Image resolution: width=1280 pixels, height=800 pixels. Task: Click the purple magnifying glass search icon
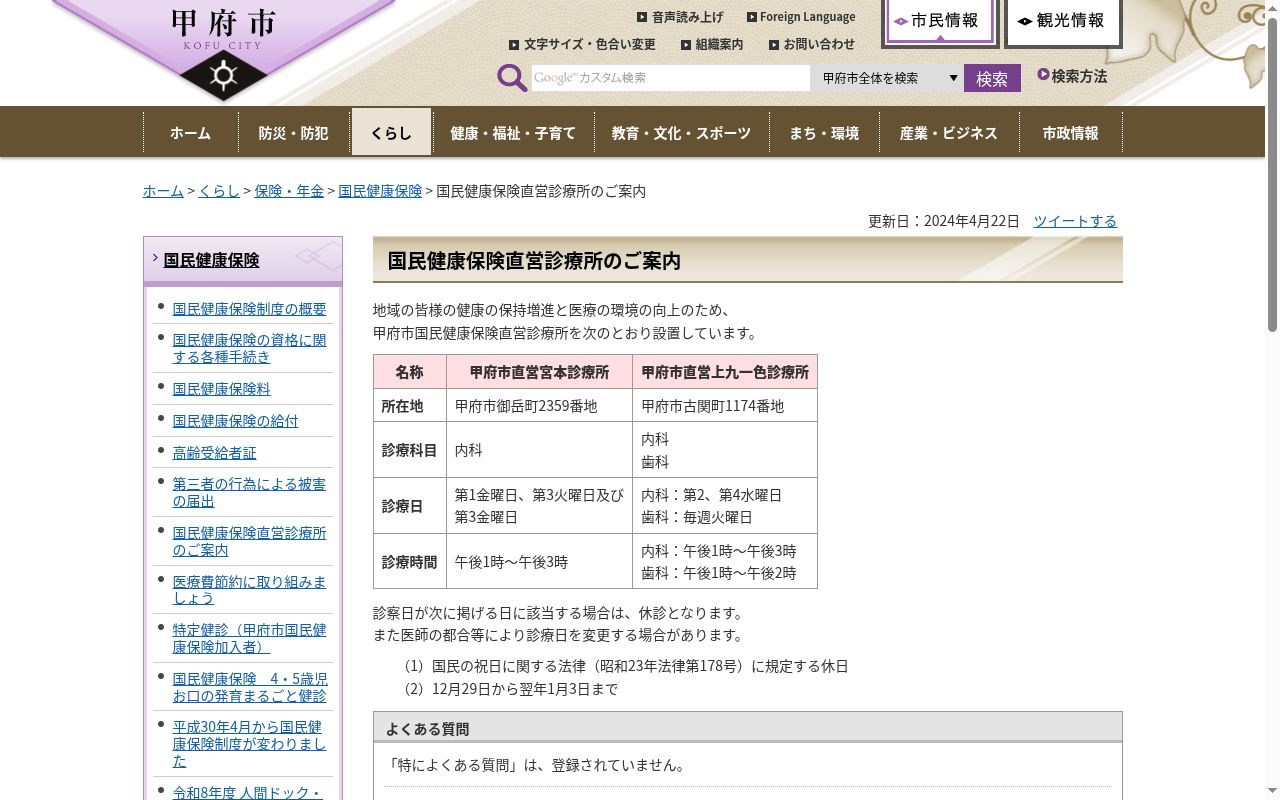click(512, 78)
